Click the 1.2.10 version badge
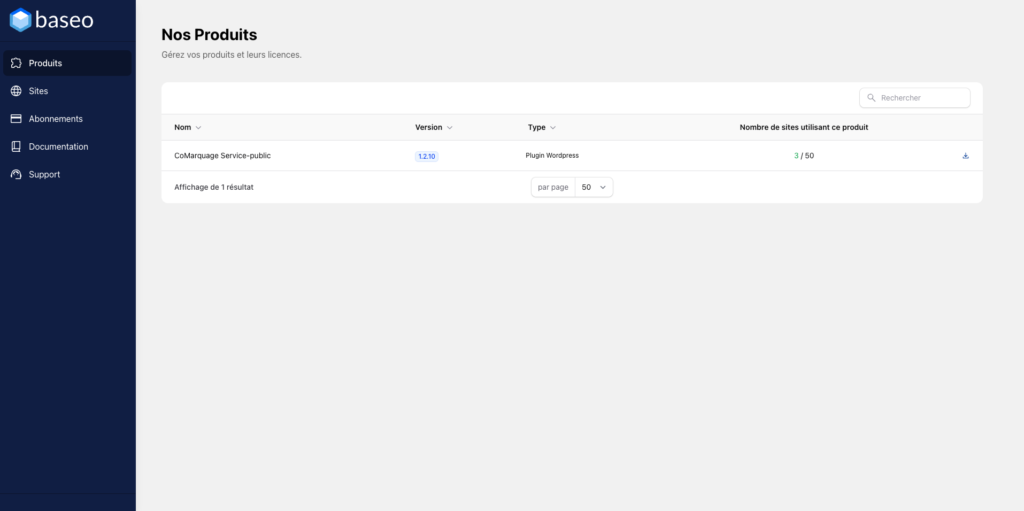1024x511 pixels. [427, 157]
